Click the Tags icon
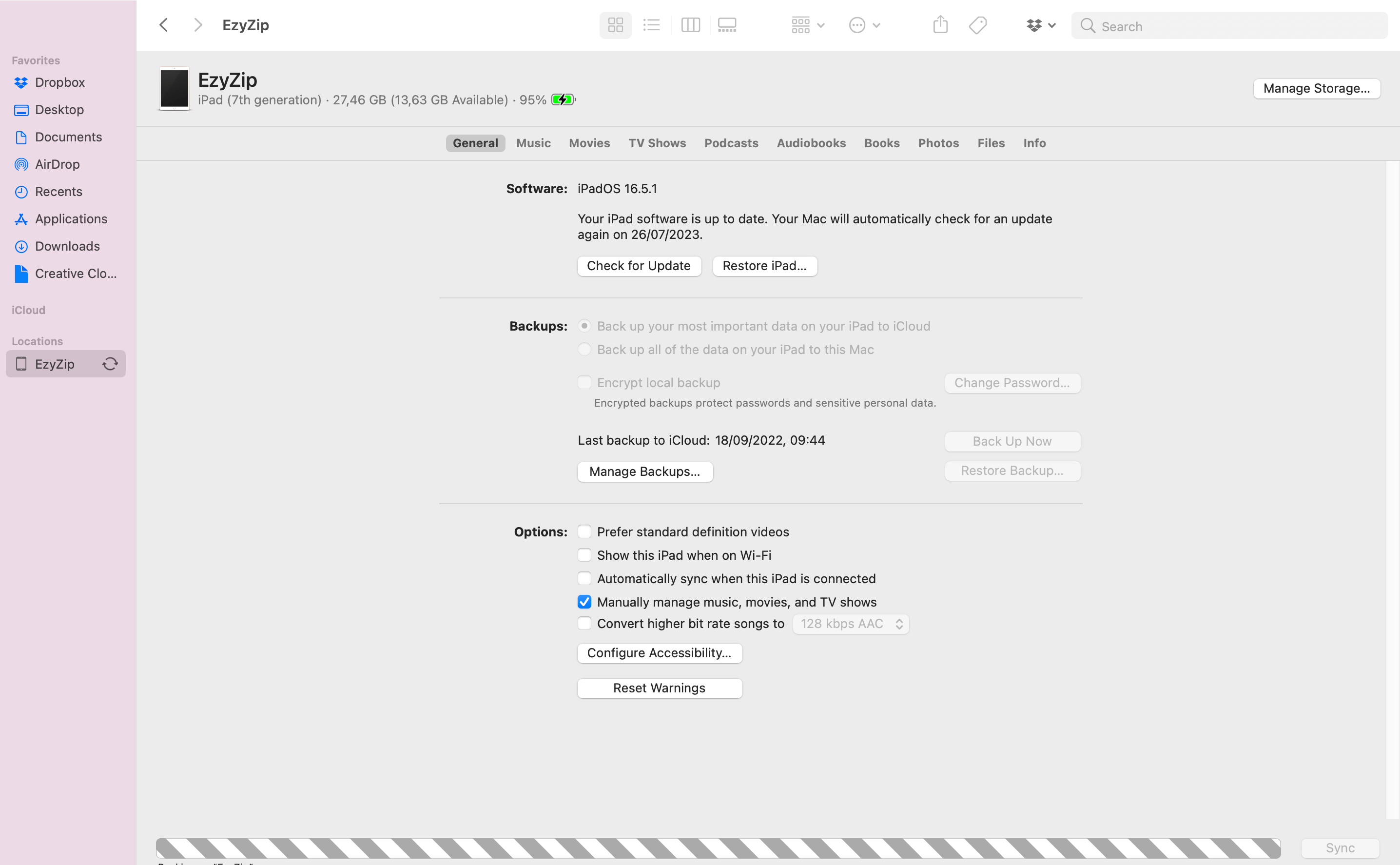1400x865 pixels. (978, 25)
